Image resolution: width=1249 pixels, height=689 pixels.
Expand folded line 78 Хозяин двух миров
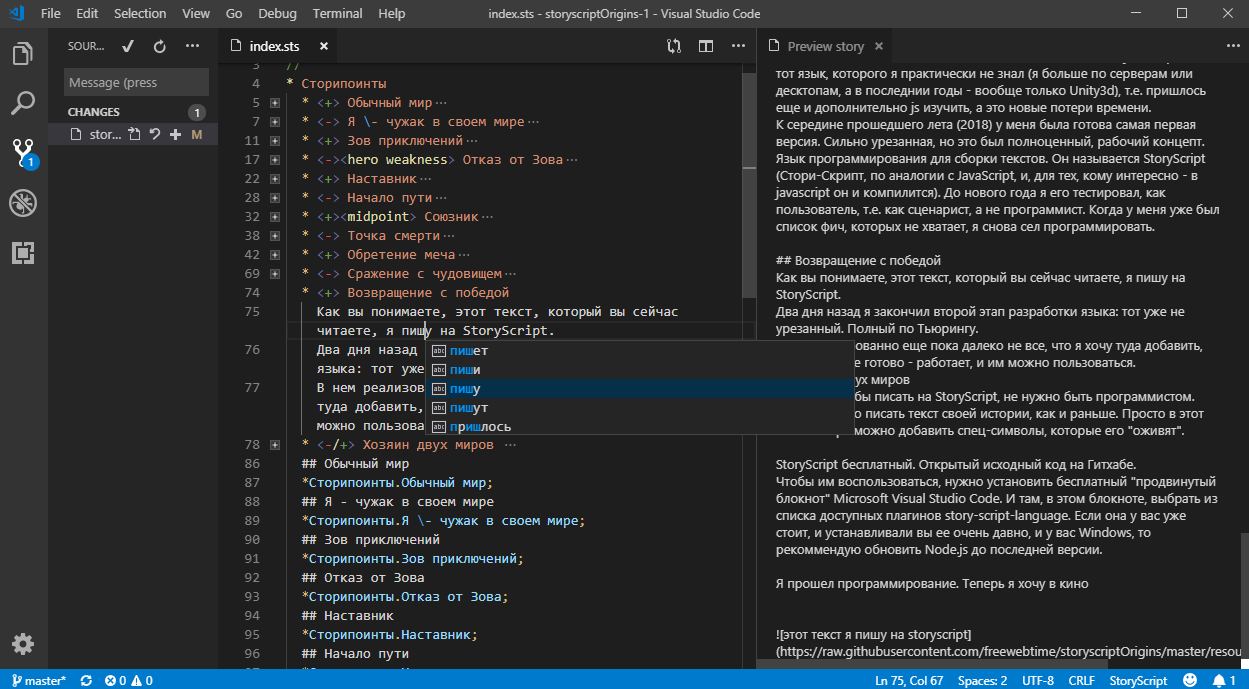[x=274, y=445]
